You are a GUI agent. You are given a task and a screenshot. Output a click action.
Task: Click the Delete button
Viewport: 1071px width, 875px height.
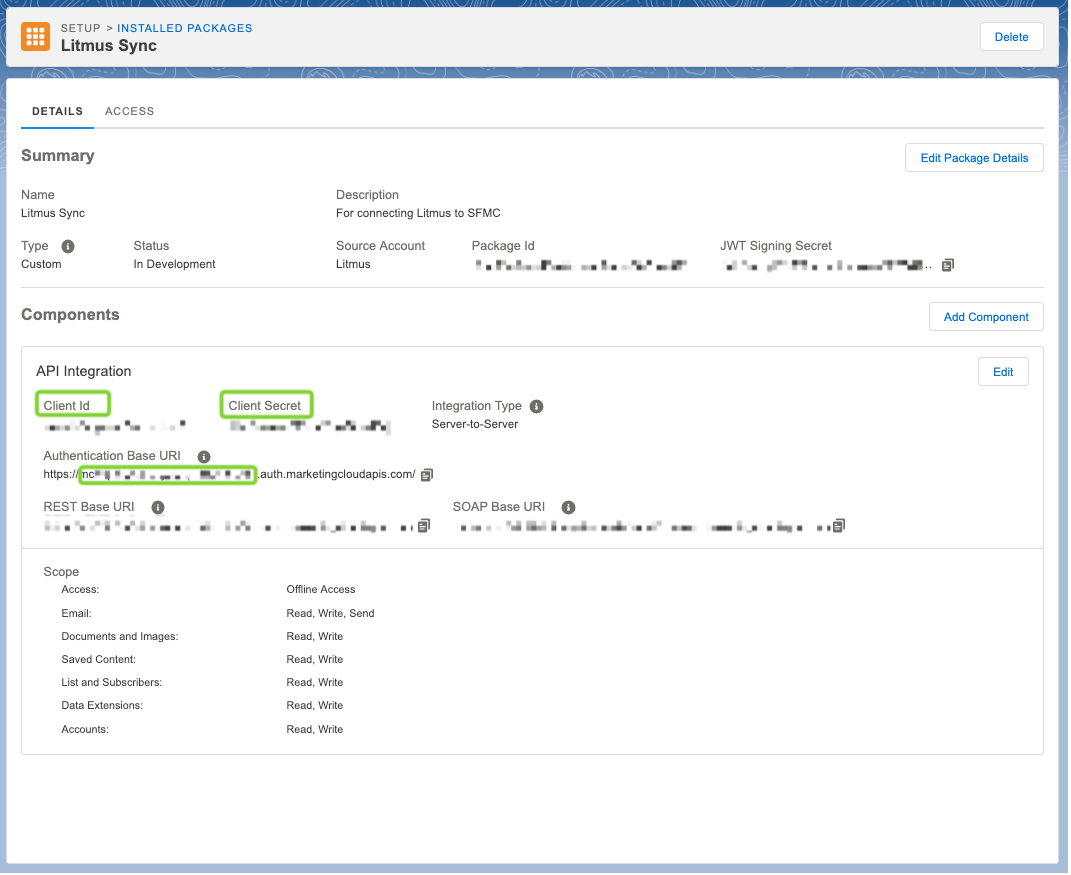coord(1011,36)
